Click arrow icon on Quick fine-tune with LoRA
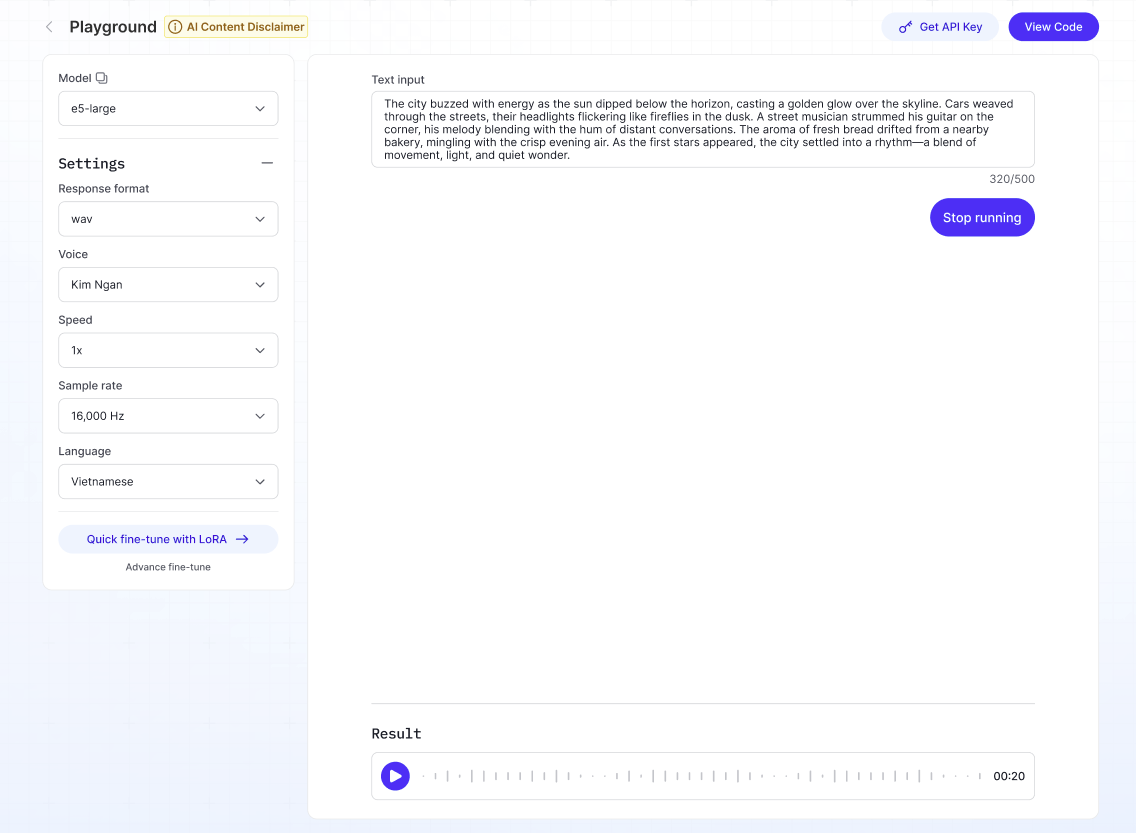 [x=242, y=539]
